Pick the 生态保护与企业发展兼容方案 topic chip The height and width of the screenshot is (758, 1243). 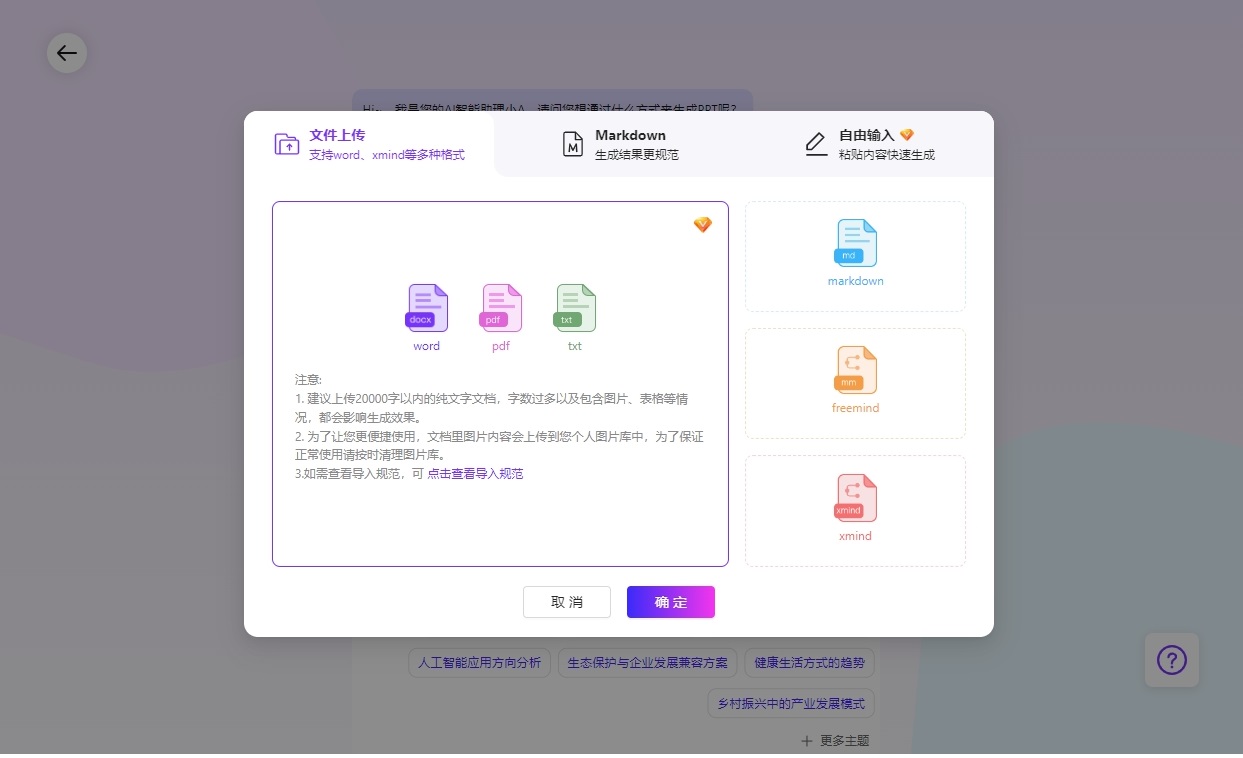pyautogui.click(x=647, y=663)
